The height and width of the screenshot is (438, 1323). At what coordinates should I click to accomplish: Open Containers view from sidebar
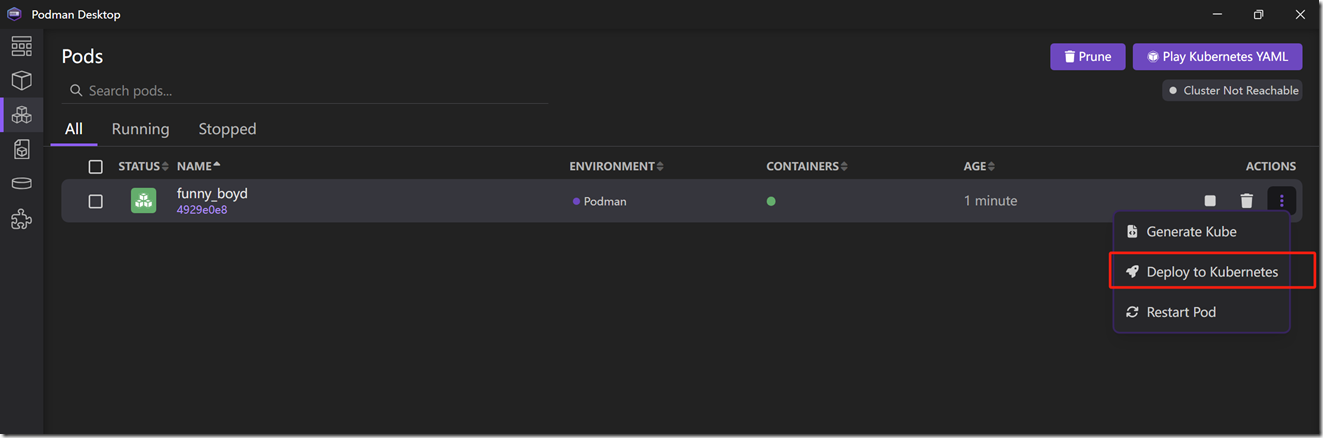pos(21,80)
